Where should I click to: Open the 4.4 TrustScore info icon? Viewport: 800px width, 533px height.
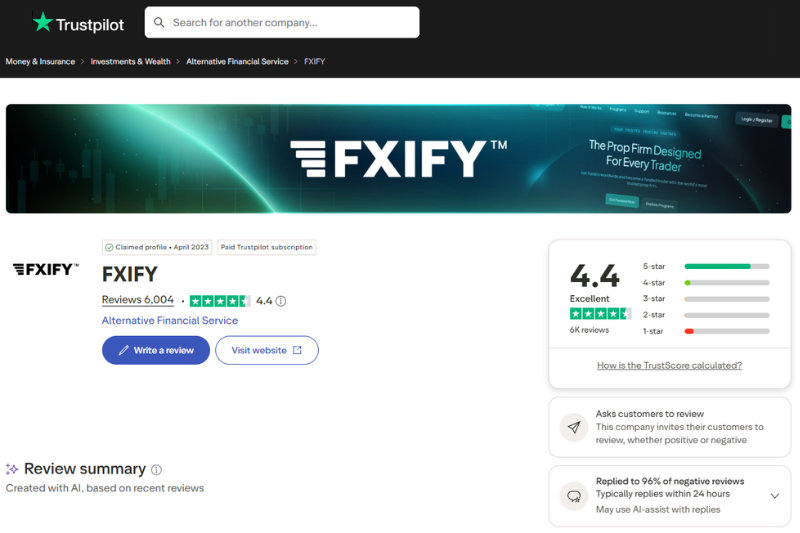click(x=281, y=301)
